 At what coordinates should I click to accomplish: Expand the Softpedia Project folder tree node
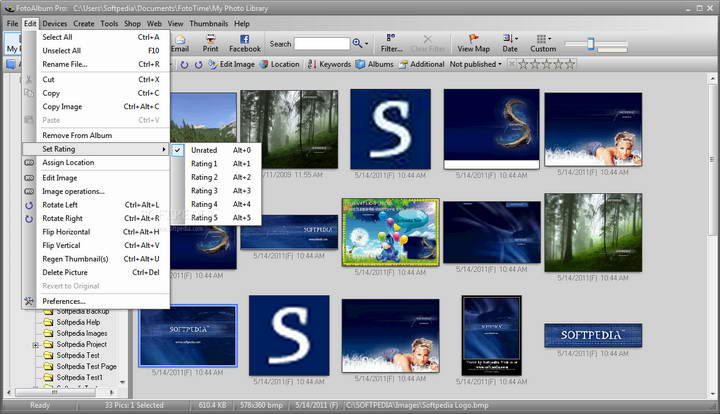click(36, 345)
